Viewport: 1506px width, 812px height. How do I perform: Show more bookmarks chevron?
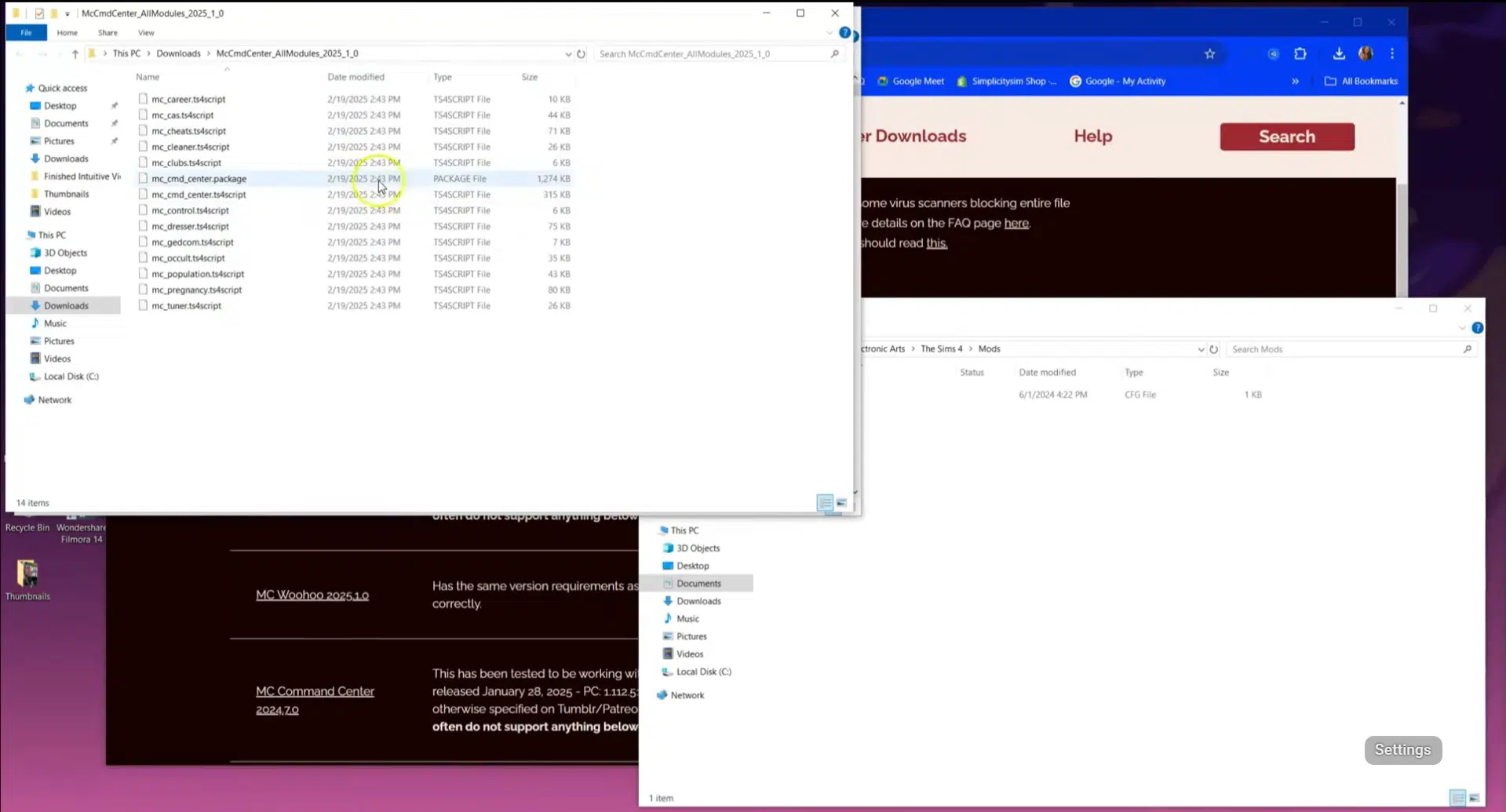(1295, 81)
